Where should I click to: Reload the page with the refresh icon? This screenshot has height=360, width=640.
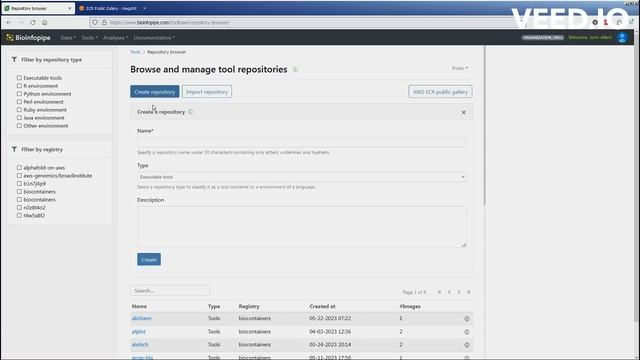pos(33,22)
